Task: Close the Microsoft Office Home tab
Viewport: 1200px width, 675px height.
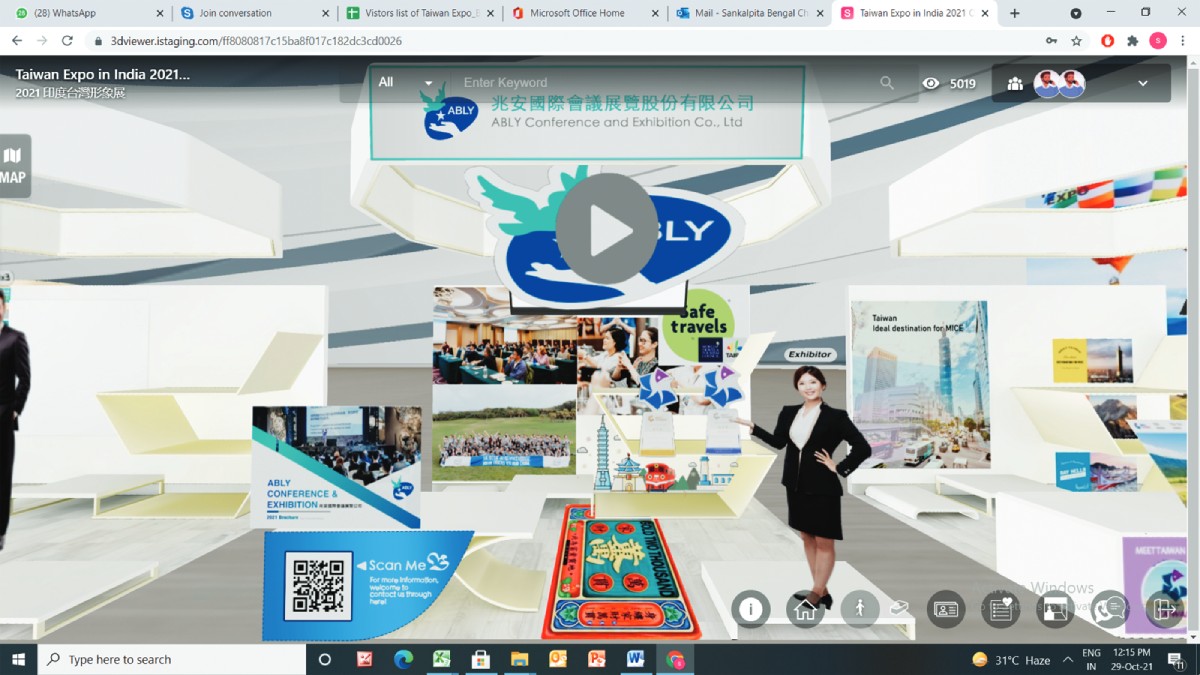Action: pos(655,13)
